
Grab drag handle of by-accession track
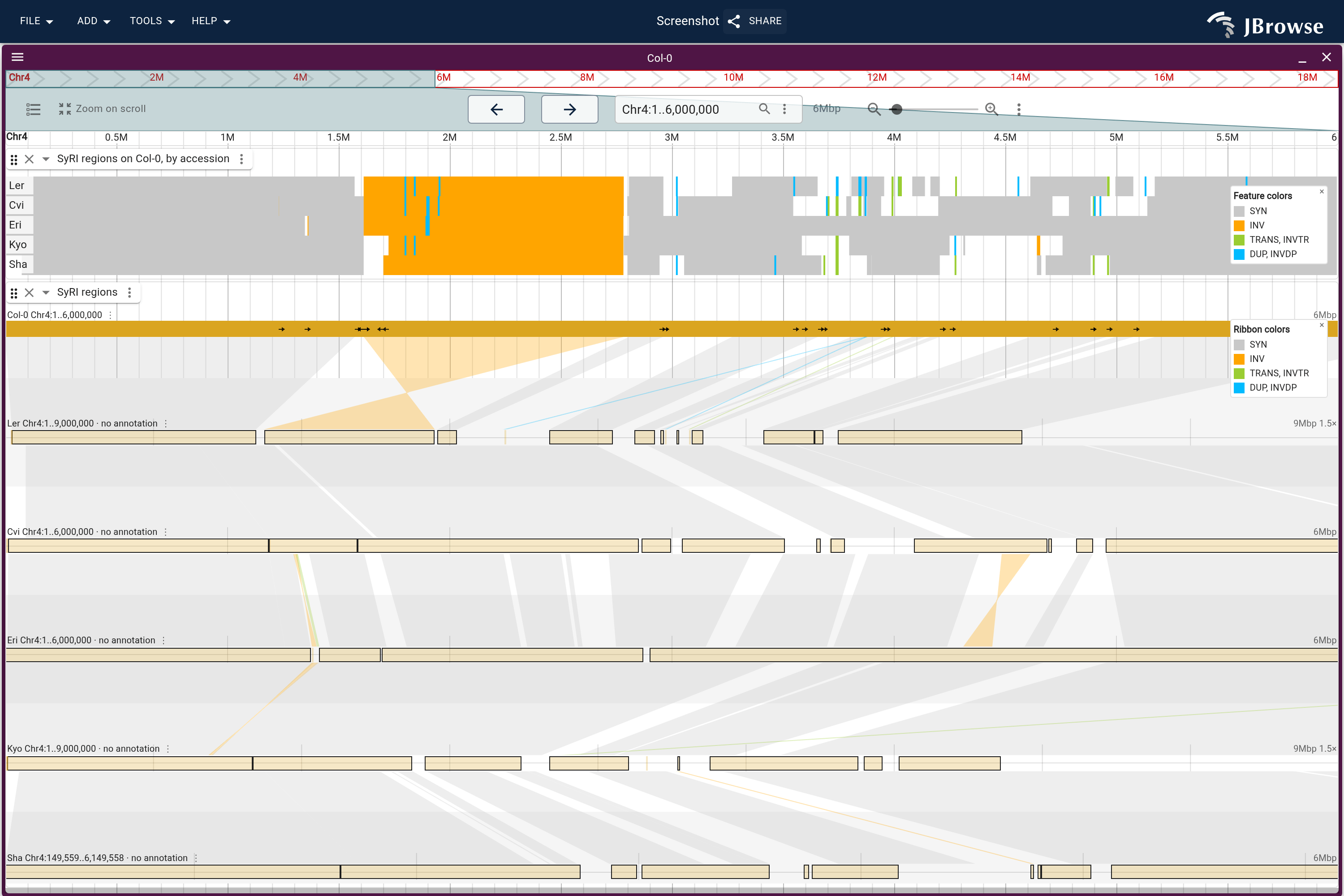pos(14,159)
